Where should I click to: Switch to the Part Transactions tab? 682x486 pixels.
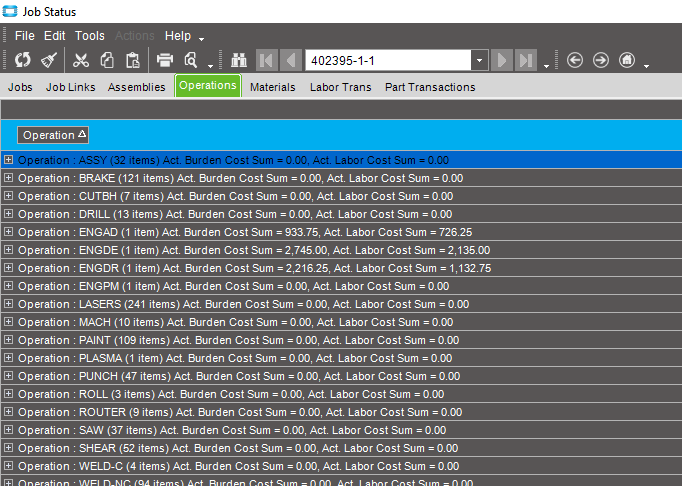pyautogui.click(x=430, y=87)
